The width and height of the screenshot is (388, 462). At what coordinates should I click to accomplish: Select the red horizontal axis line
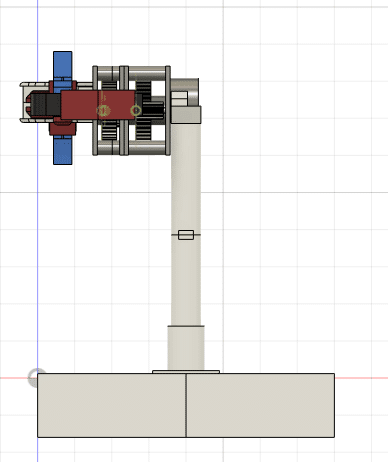pyautogui.click(x=361, y=378)
